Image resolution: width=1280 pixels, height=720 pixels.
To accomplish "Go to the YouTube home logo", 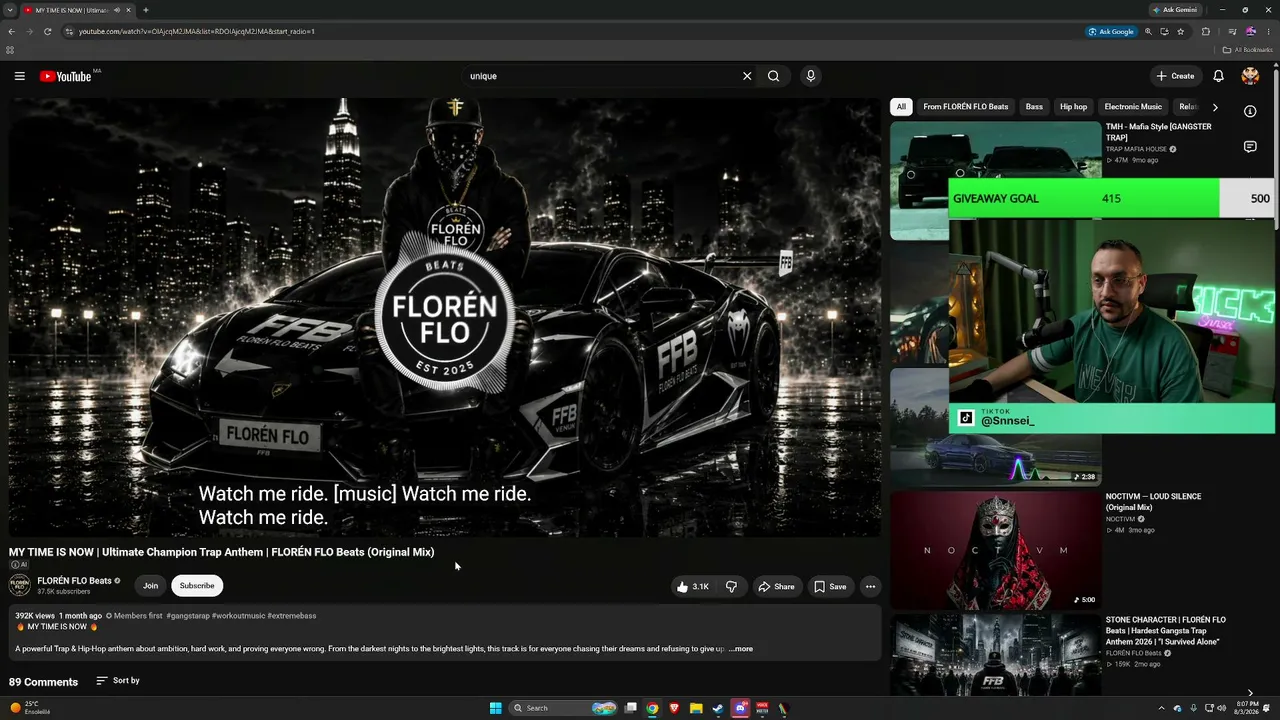I will coord(66,76).
